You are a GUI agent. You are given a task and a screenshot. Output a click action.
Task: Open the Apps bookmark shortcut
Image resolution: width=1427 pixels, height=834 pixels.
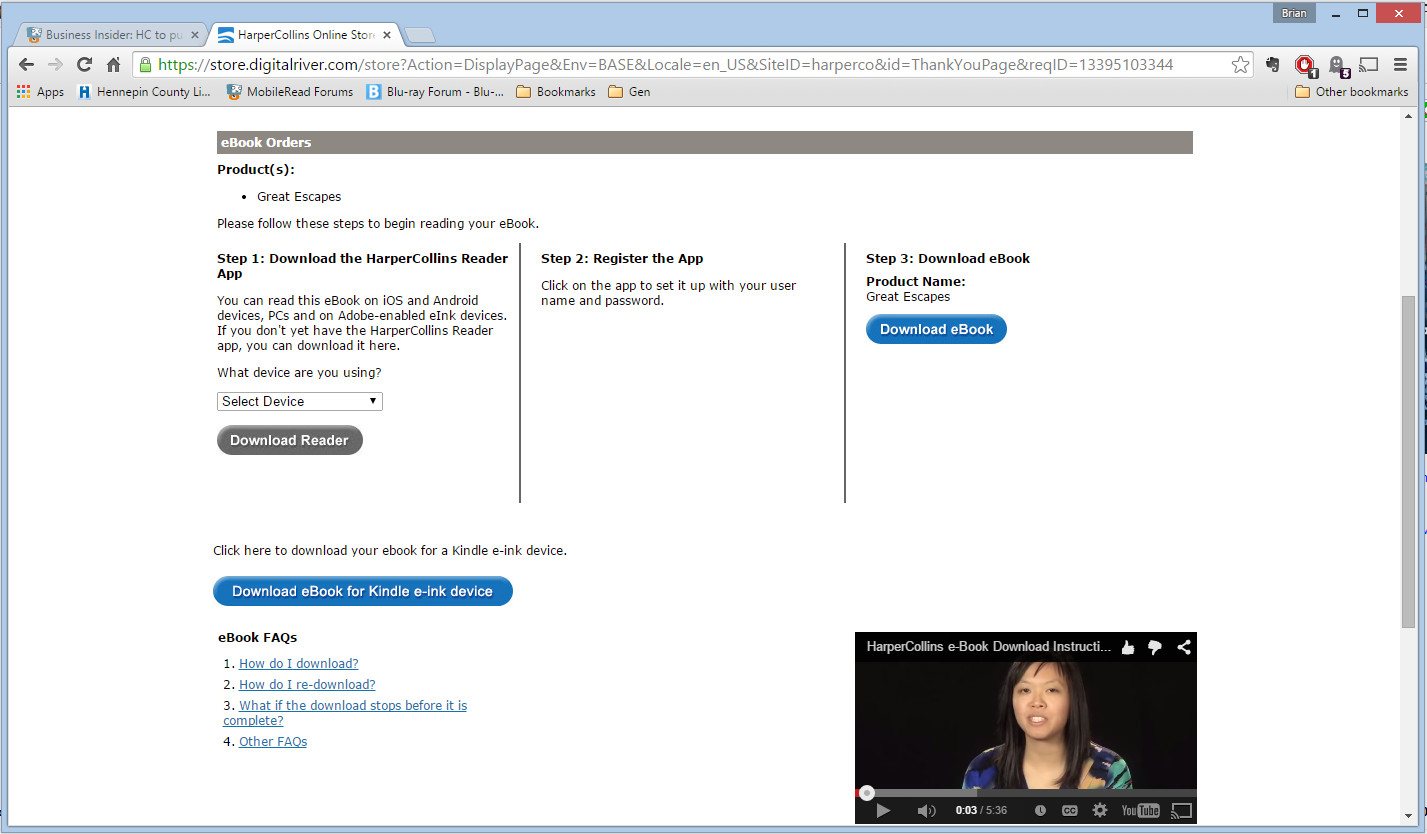click(x=41, y=92)
